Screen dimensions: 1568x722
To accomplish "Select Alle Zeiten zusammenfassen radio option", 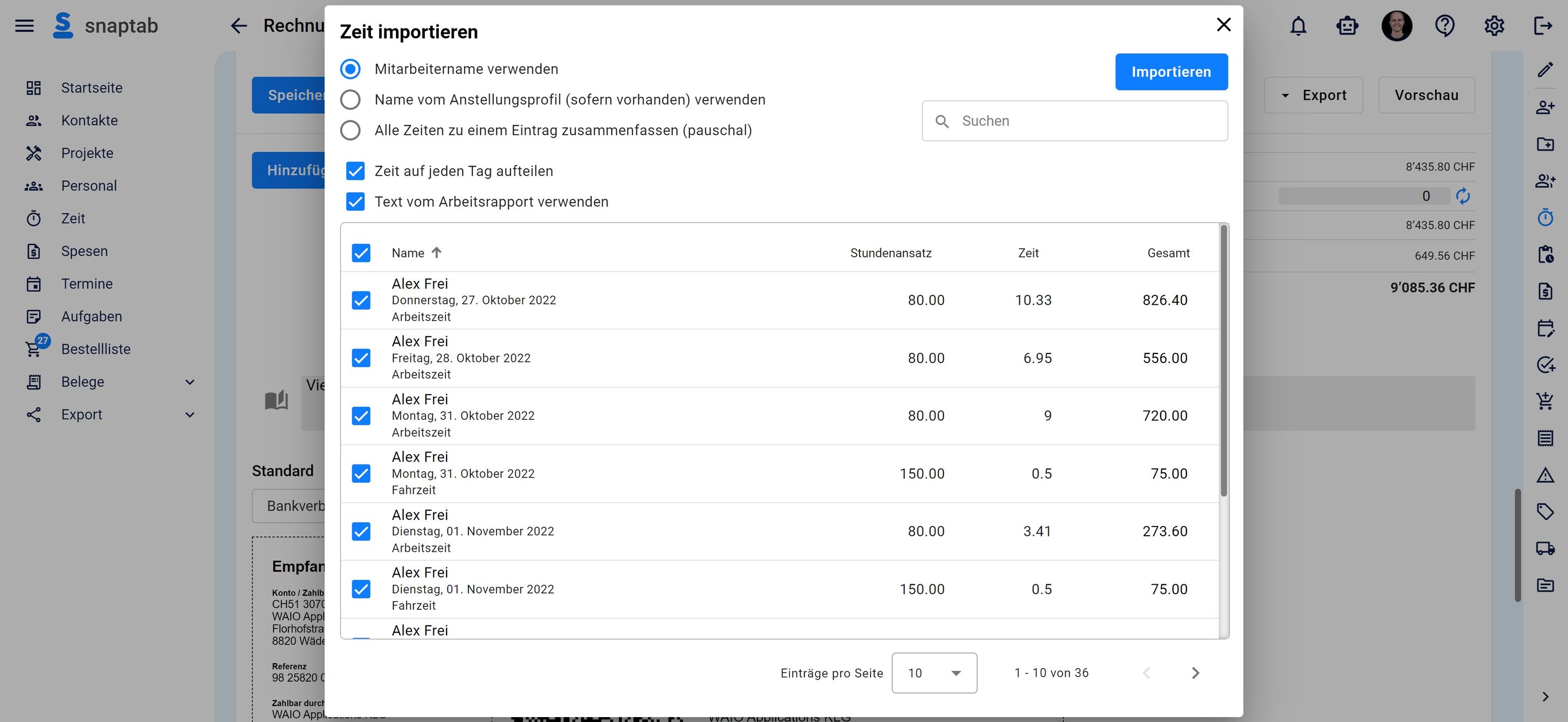I will click(x=350, y=130).
